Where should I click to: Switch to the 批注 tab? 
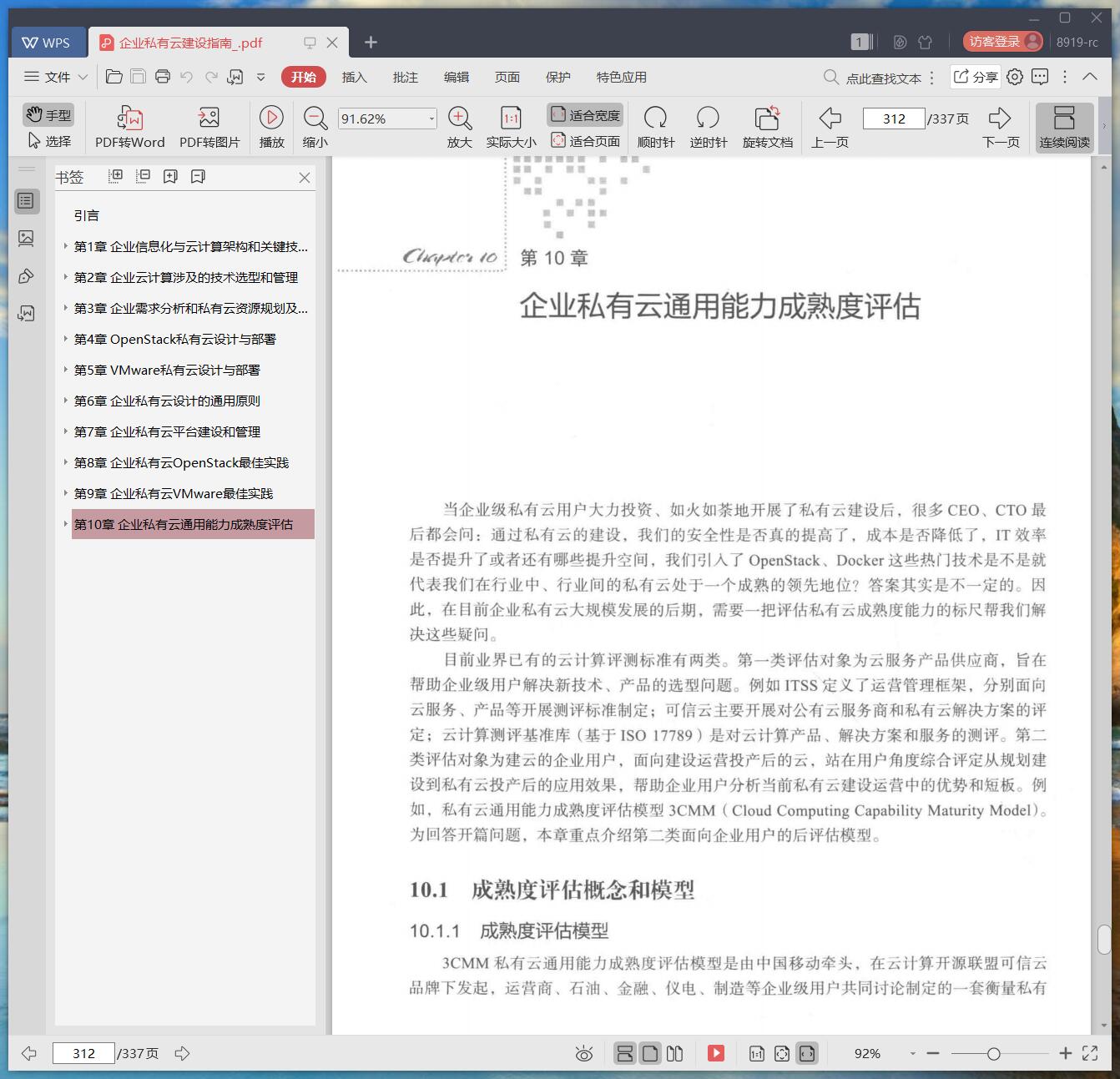pos(405,77)
